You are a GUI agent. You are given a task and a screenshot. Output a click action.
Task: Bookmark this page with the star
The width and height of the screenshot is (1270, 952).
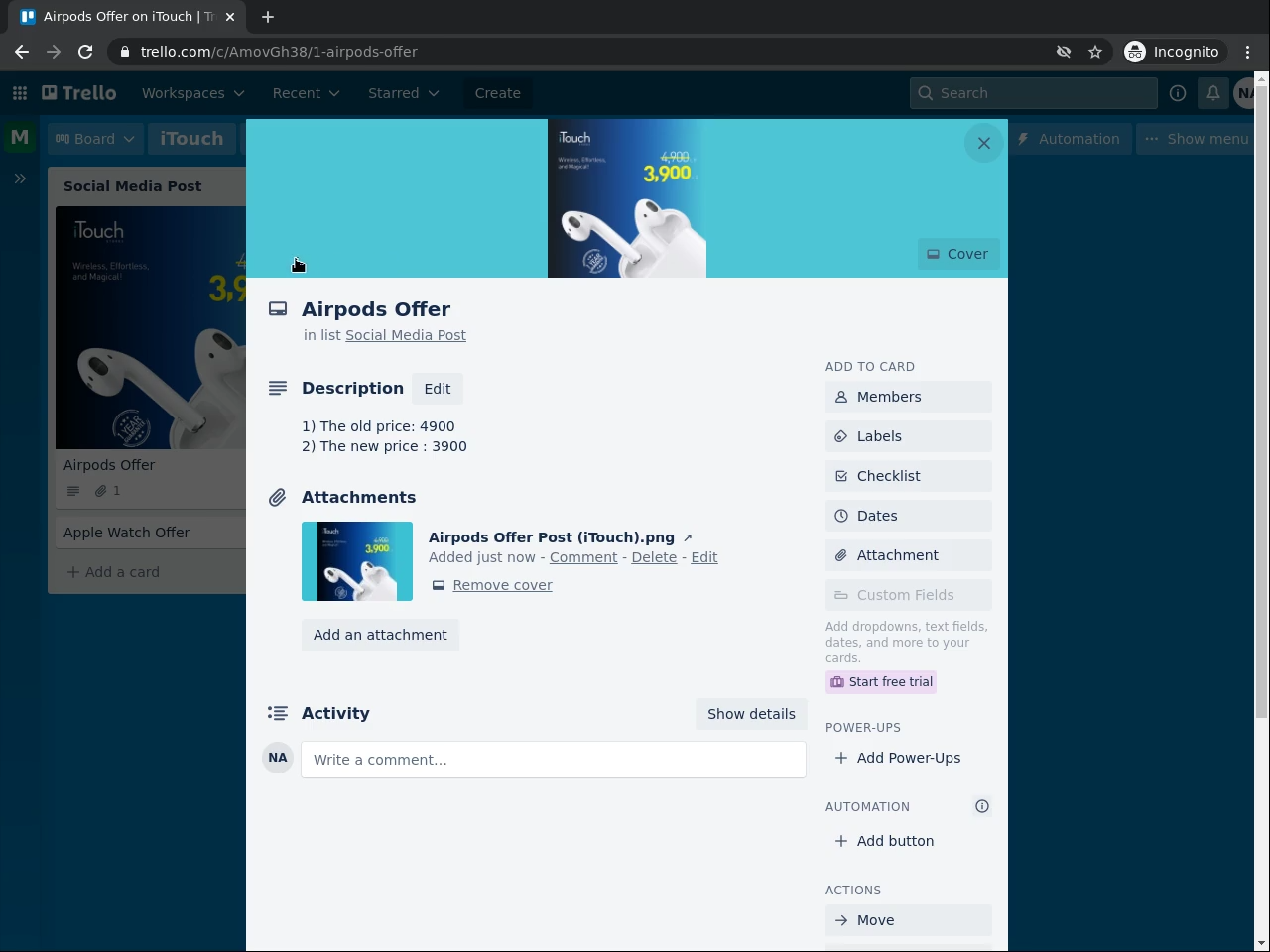[x=1095, y=52]
